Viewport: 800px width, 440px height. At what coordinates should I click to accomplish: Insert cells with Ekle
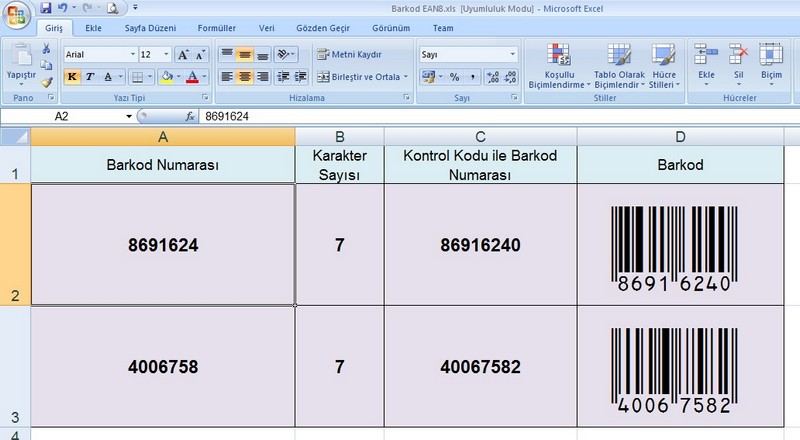coord(706,64)
